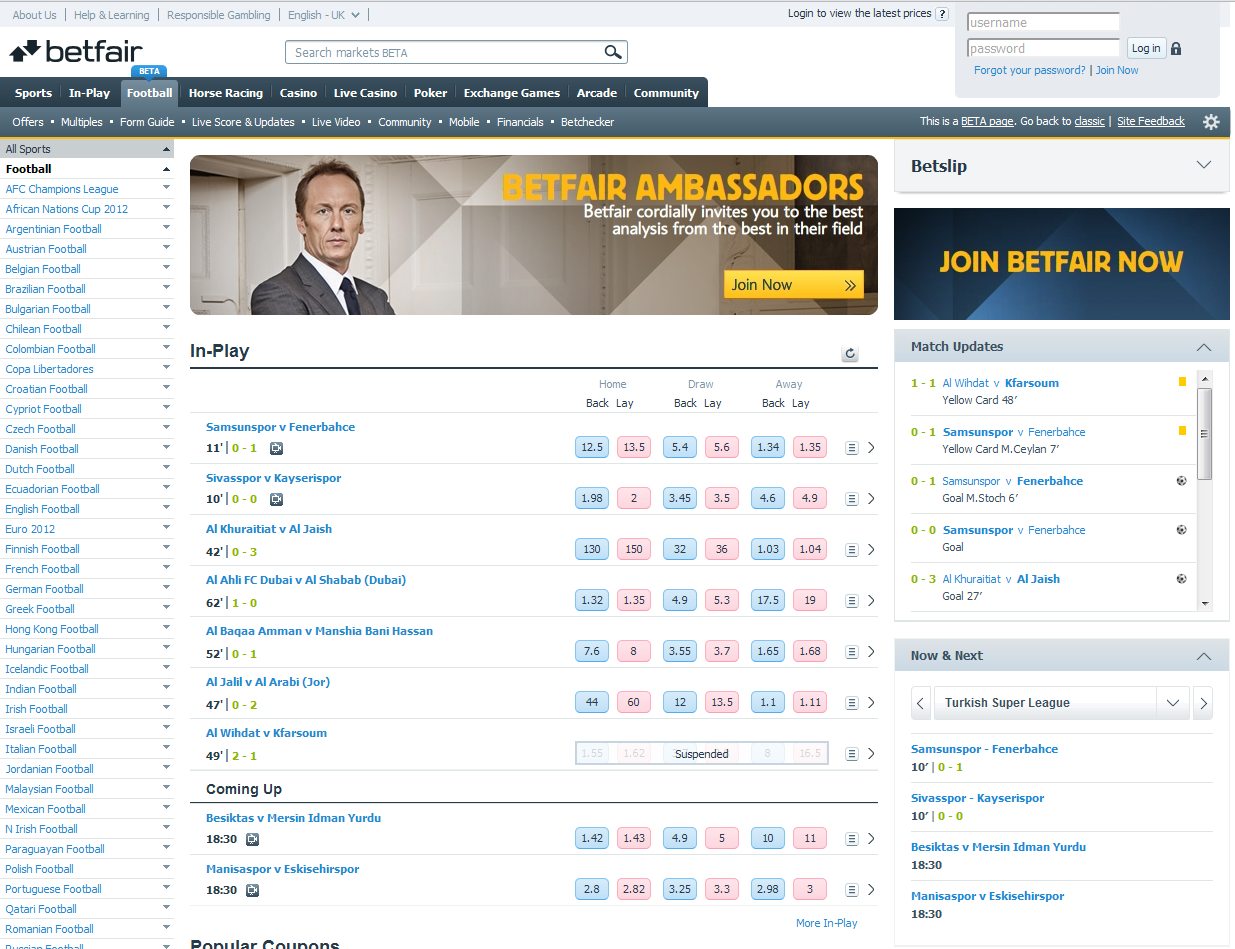Click in the username field
Screen dimensions: 1235x949
pyautogui.click(x=1043, y=22)
